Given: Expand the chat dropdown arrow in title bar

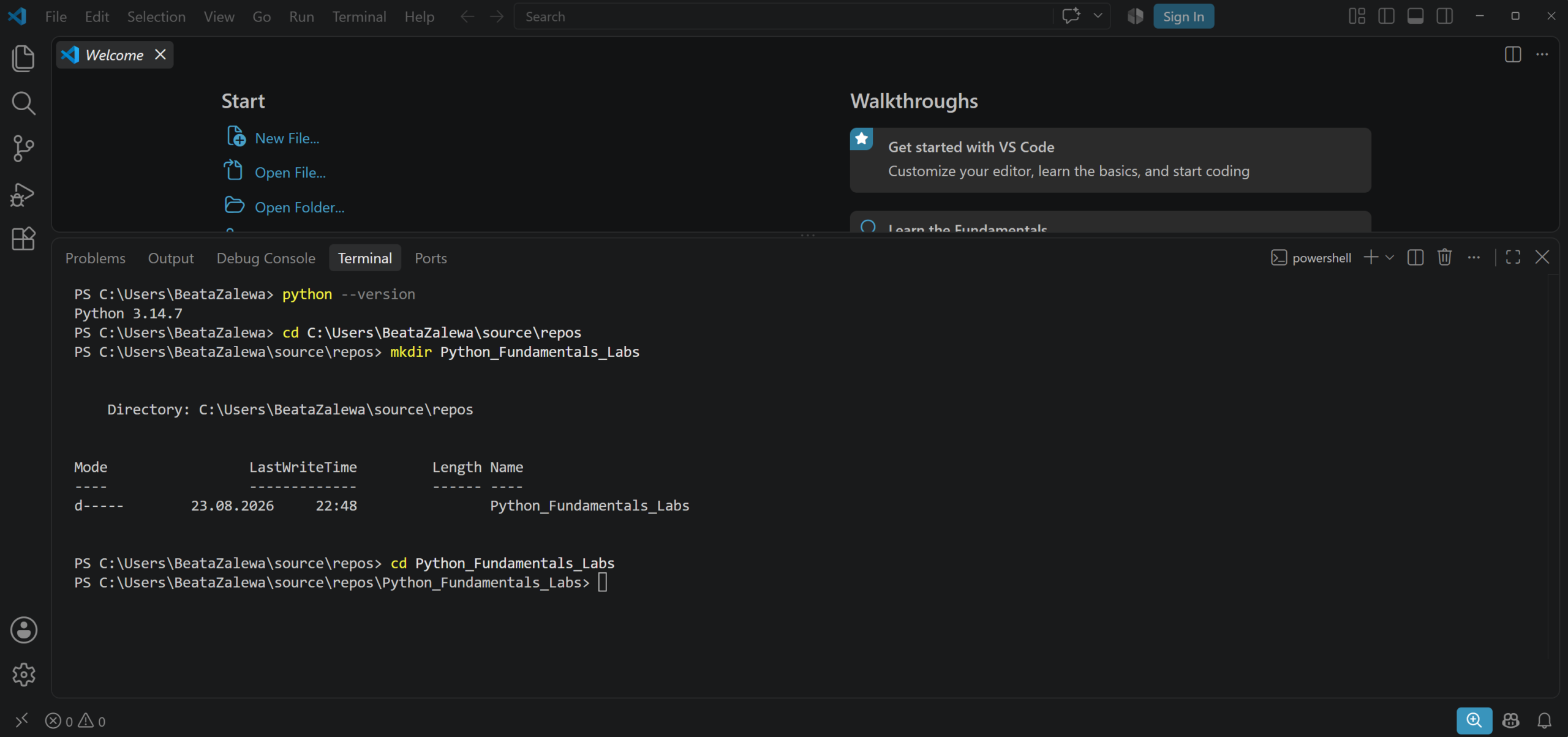Looking at the screenshot, I should click(1098, 16).
